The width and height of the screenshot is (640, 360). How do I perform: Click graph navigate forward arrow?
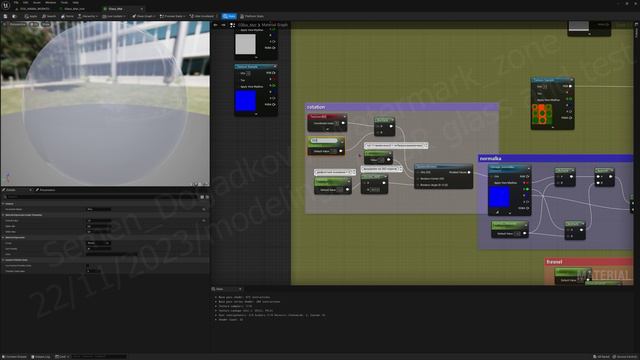point(223,25)
